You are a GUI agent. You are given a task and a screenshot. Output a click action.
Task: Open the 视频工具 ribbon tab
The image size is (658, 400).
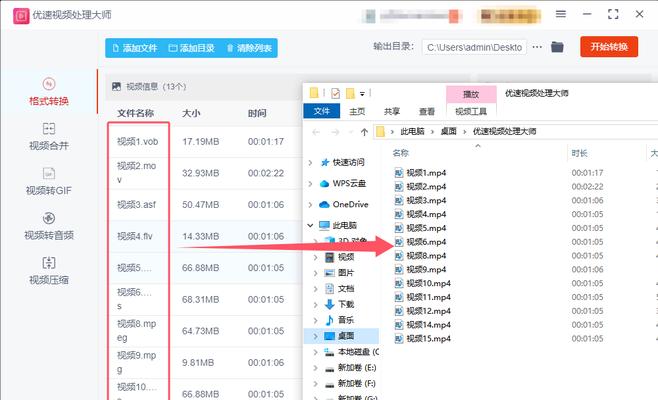point(471,111)
